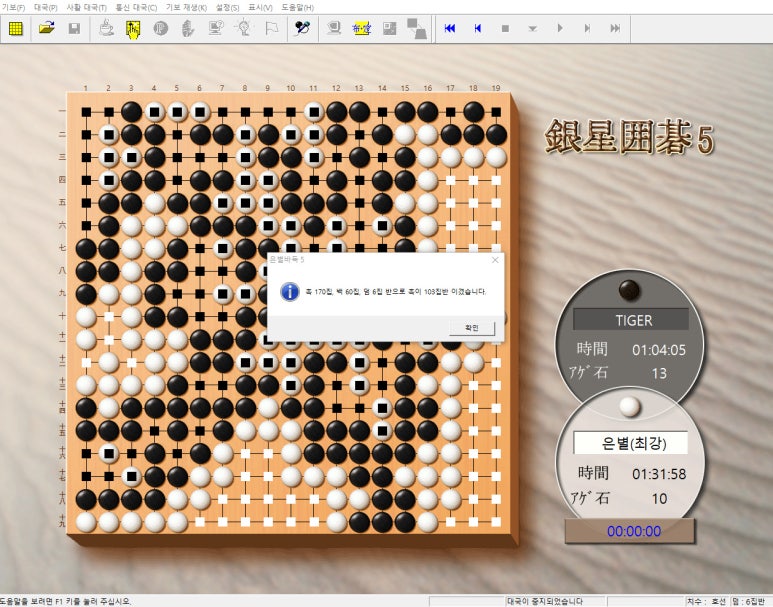
Task: Click the down triangle playback button
Action: tap(532, 29)
